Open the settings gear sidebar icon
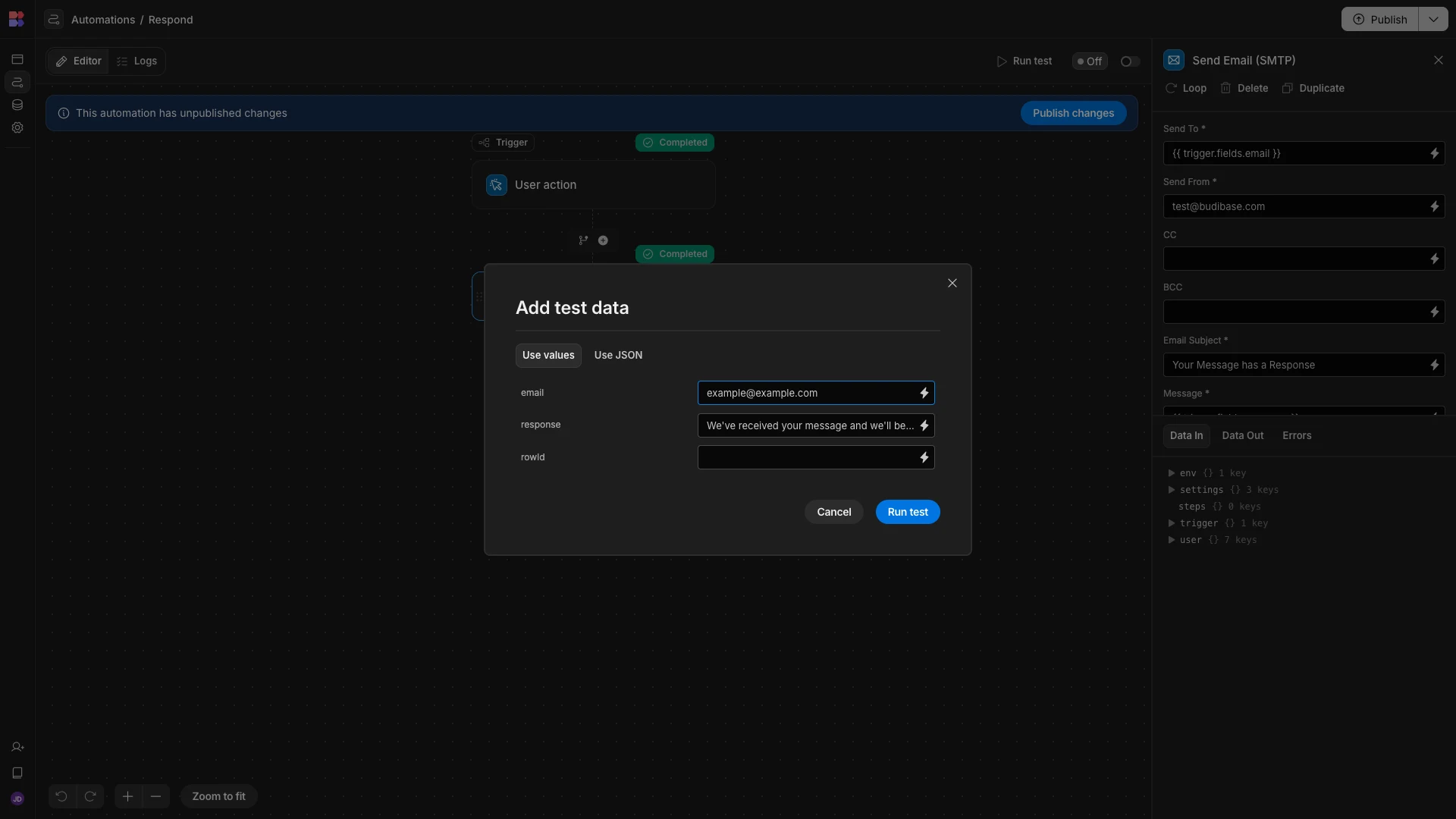The image size is (1456, 819). click(x=17, y=127)
